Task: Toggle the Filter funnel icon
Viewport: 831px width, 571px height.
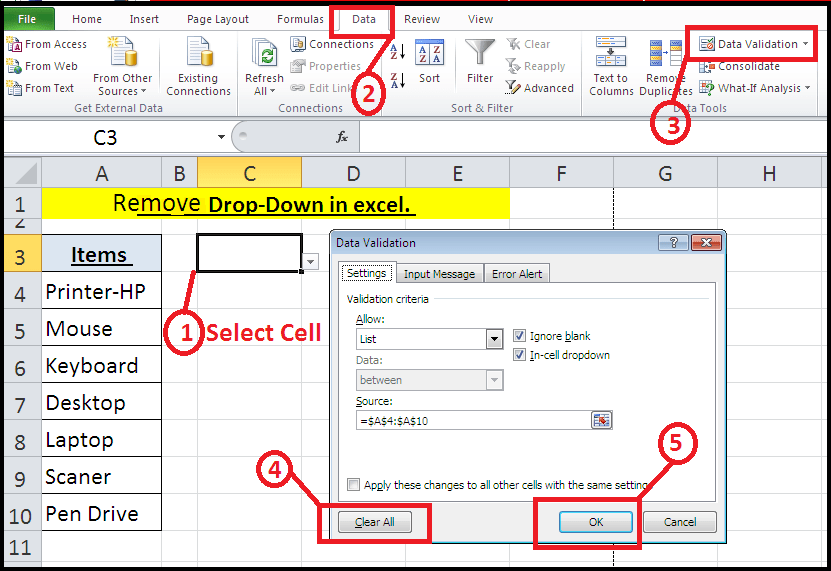Action: pyautogui.click(x=480, y=52)
